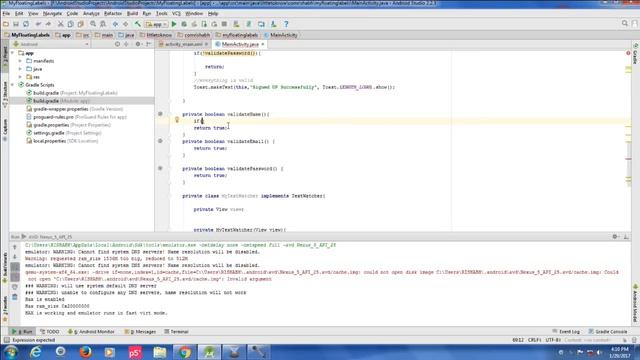
Task: Open the Refactor menu
Action: [113, 13]
